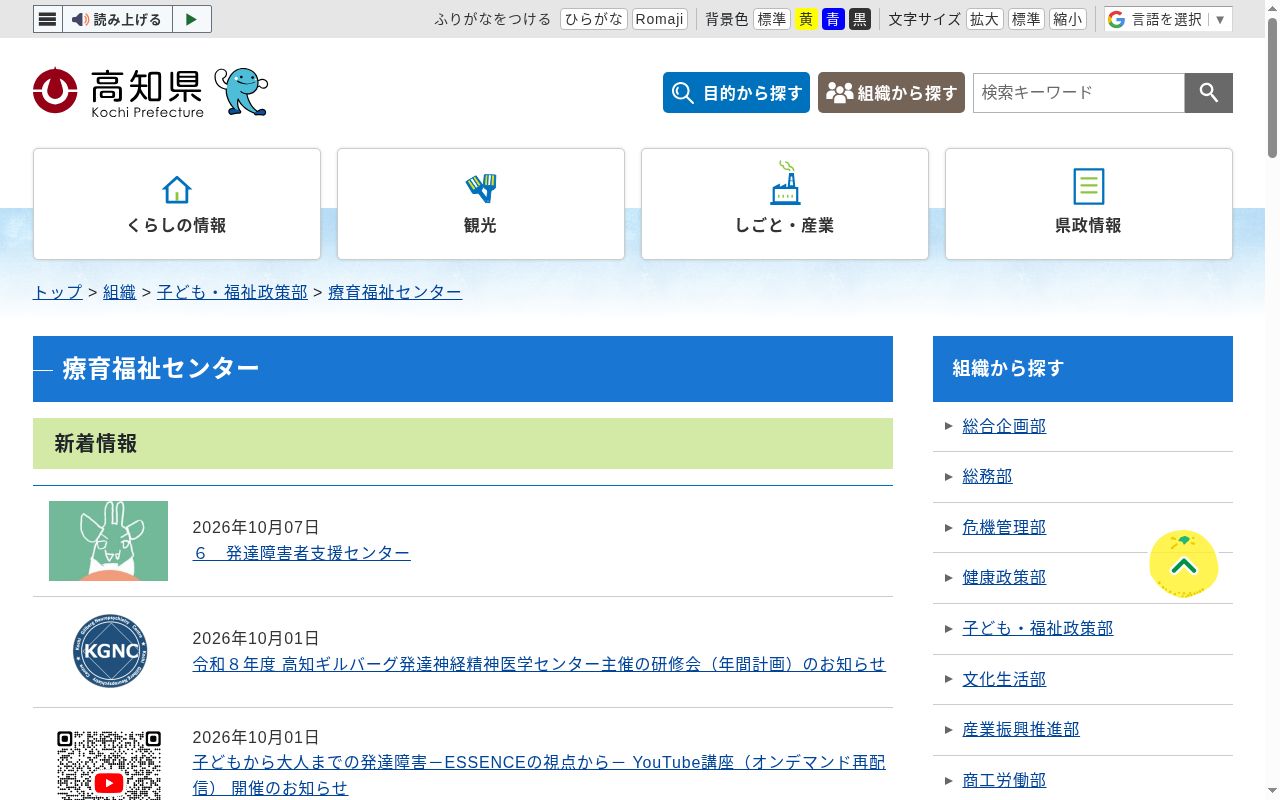Open 文化生活部 in sidebar list
Image resolution: width=1280 pixels, height=800 pixels.
tap(1004, 679)
